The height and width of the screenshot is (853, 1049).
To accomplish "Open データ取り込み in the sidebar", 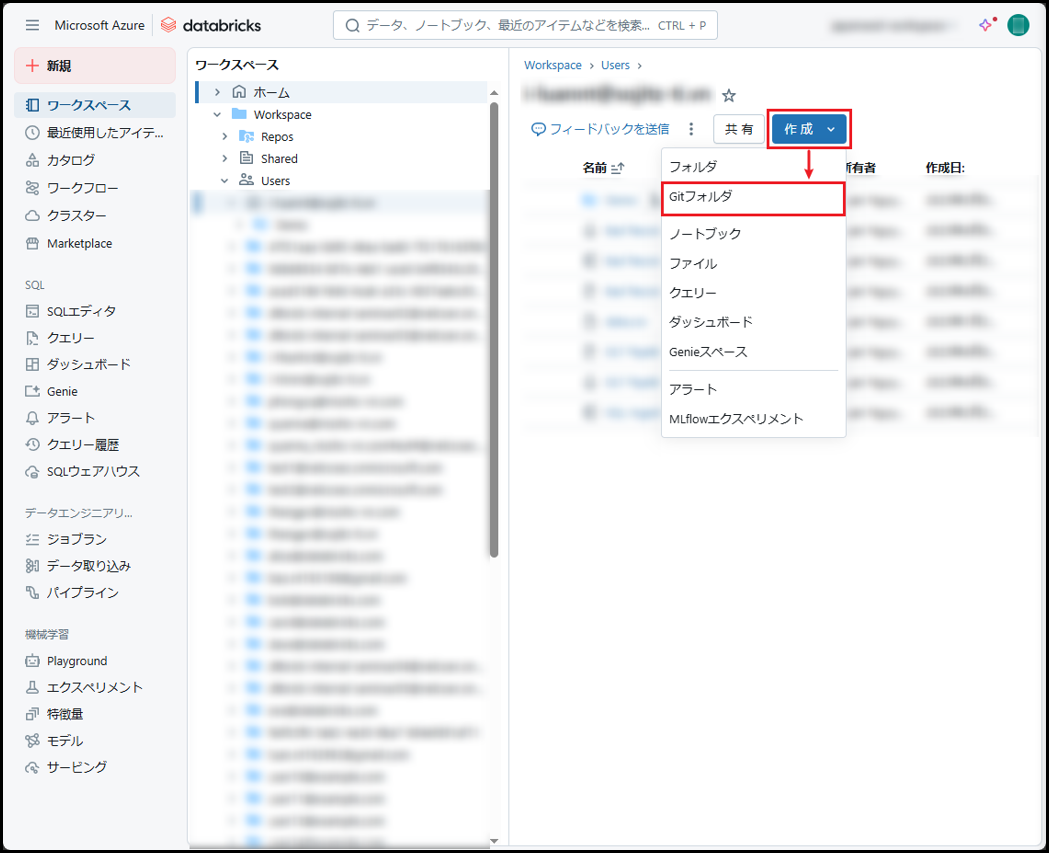I will (x=95, y=566).
